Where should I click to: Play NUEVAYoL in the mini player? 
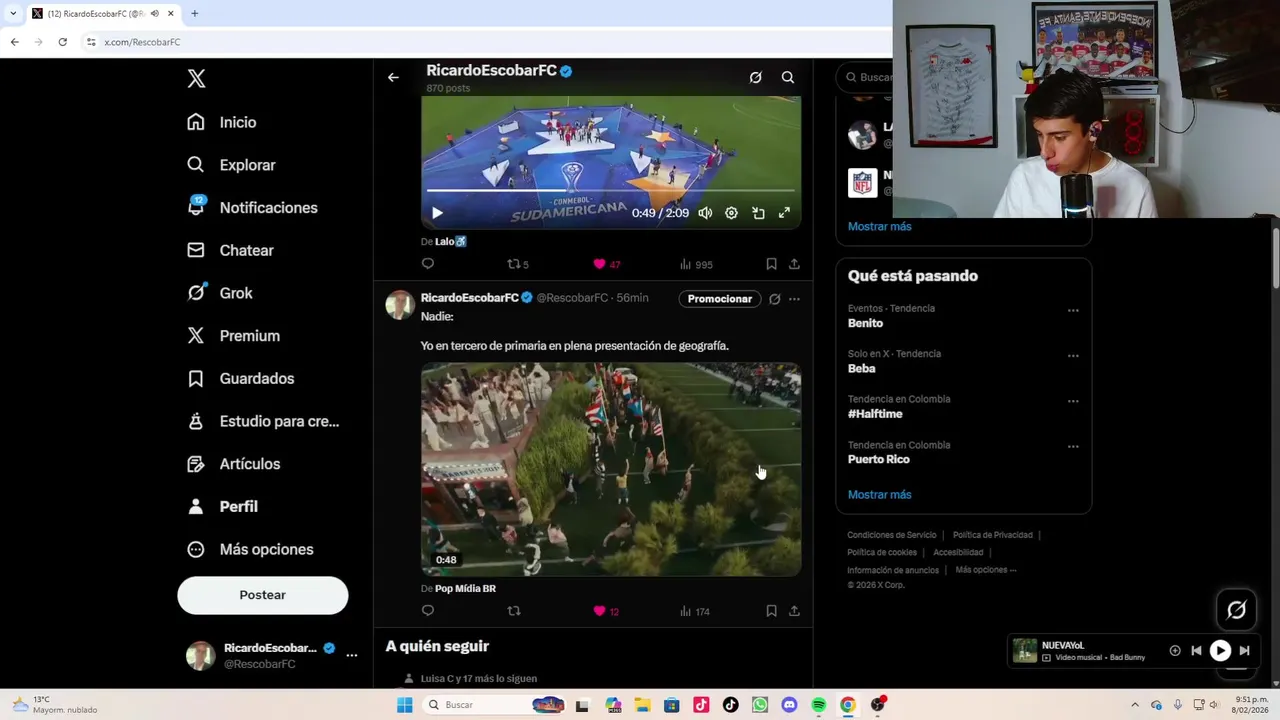1220,650
